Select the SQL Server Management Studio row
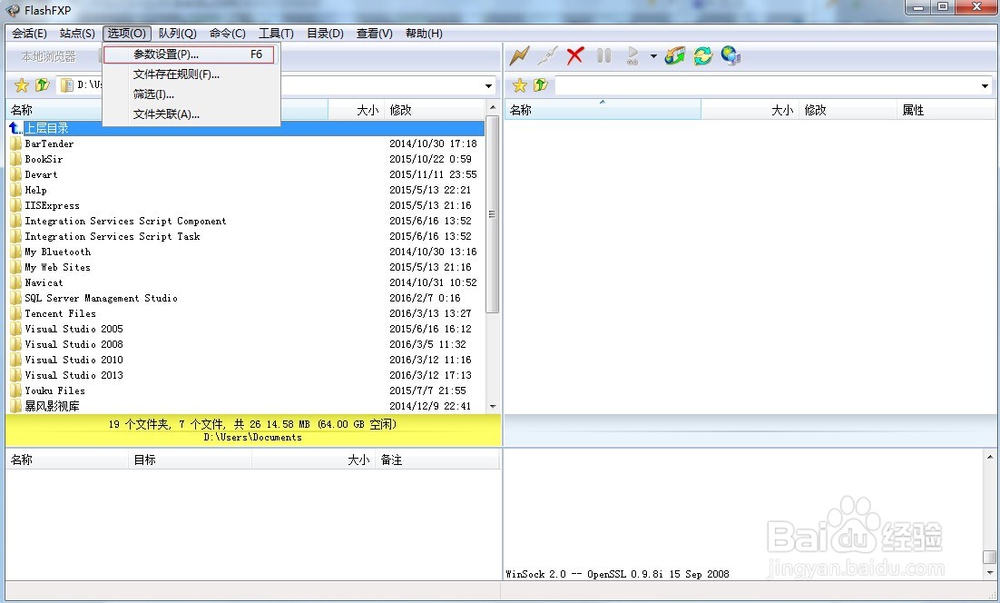Image resolution: width=1000 pixels, height=603 pixels. 246,298
